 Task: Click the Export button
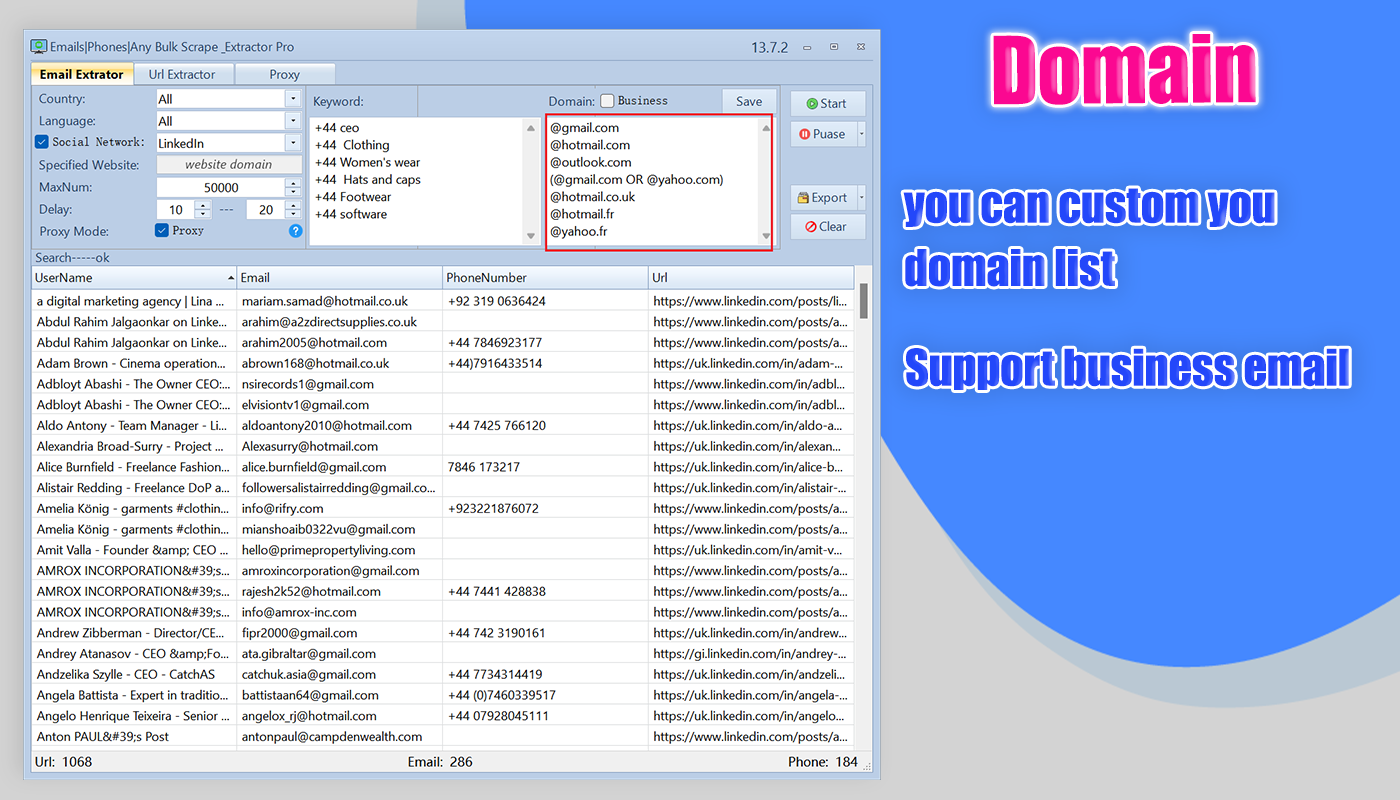tap(824, 198)
